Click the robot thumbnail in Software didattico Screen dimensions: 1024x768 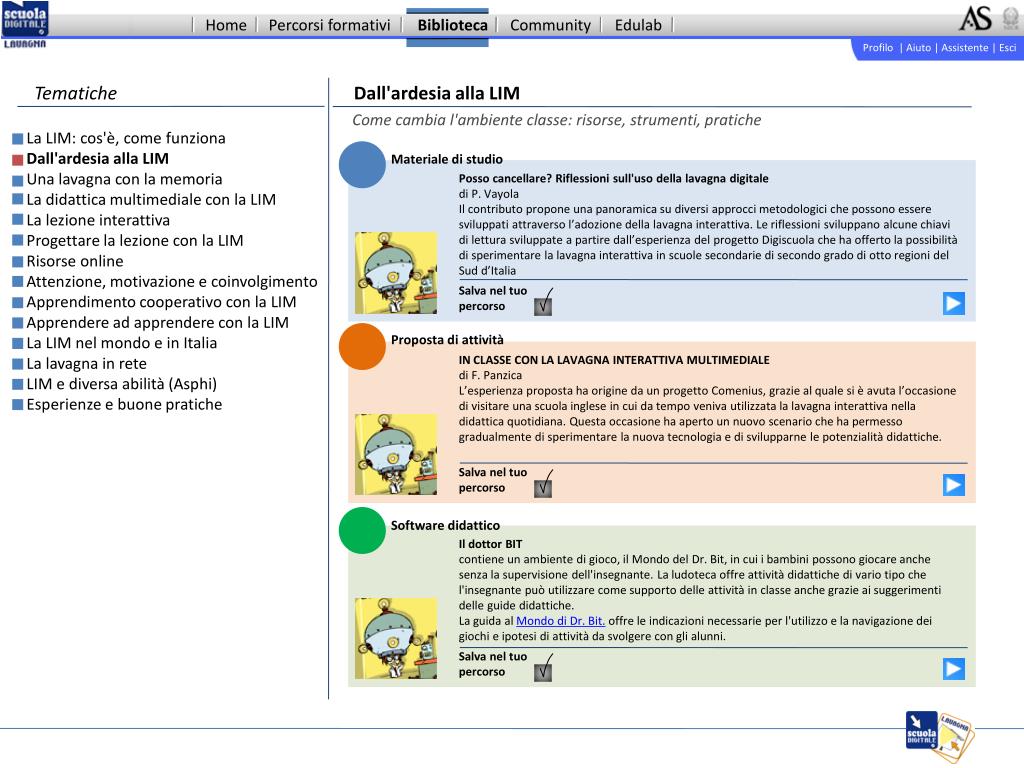coord(396,639)
